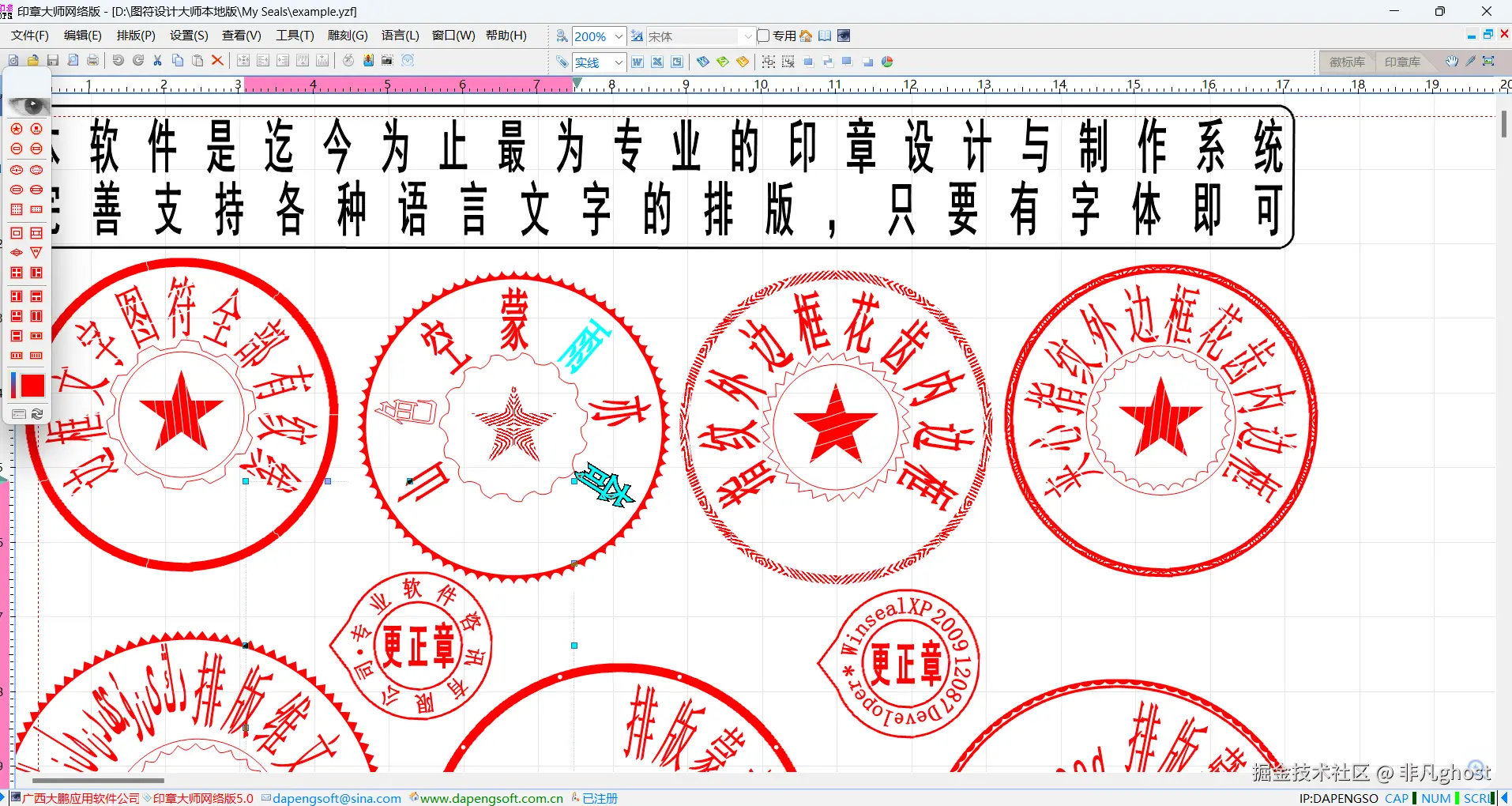
Task: Expand the 200% zoom dropdown
Action: (x=619, y=36)
